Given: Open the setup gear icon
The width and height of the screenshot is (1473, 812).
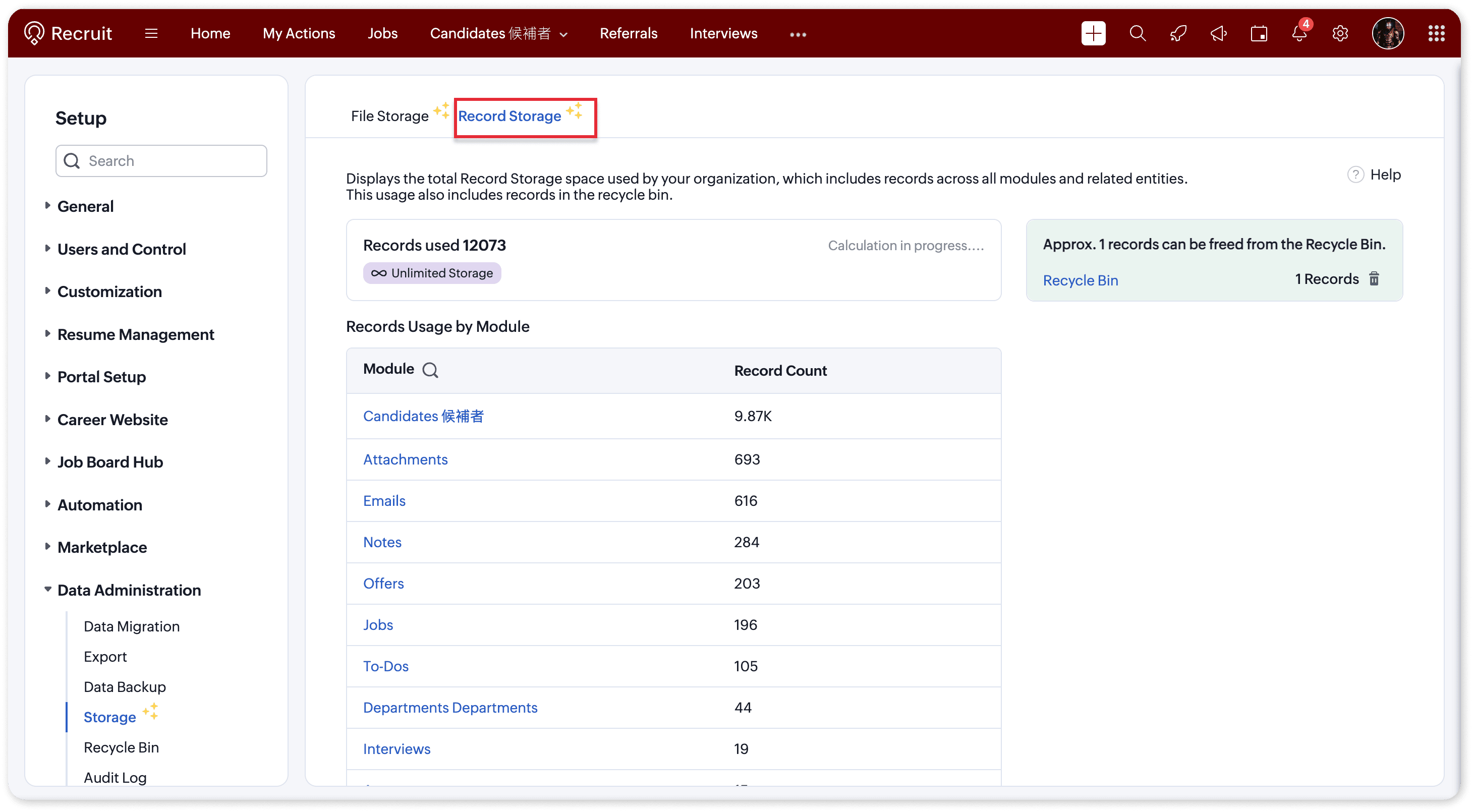Looking at the screenshot, I should point(1340,33).
